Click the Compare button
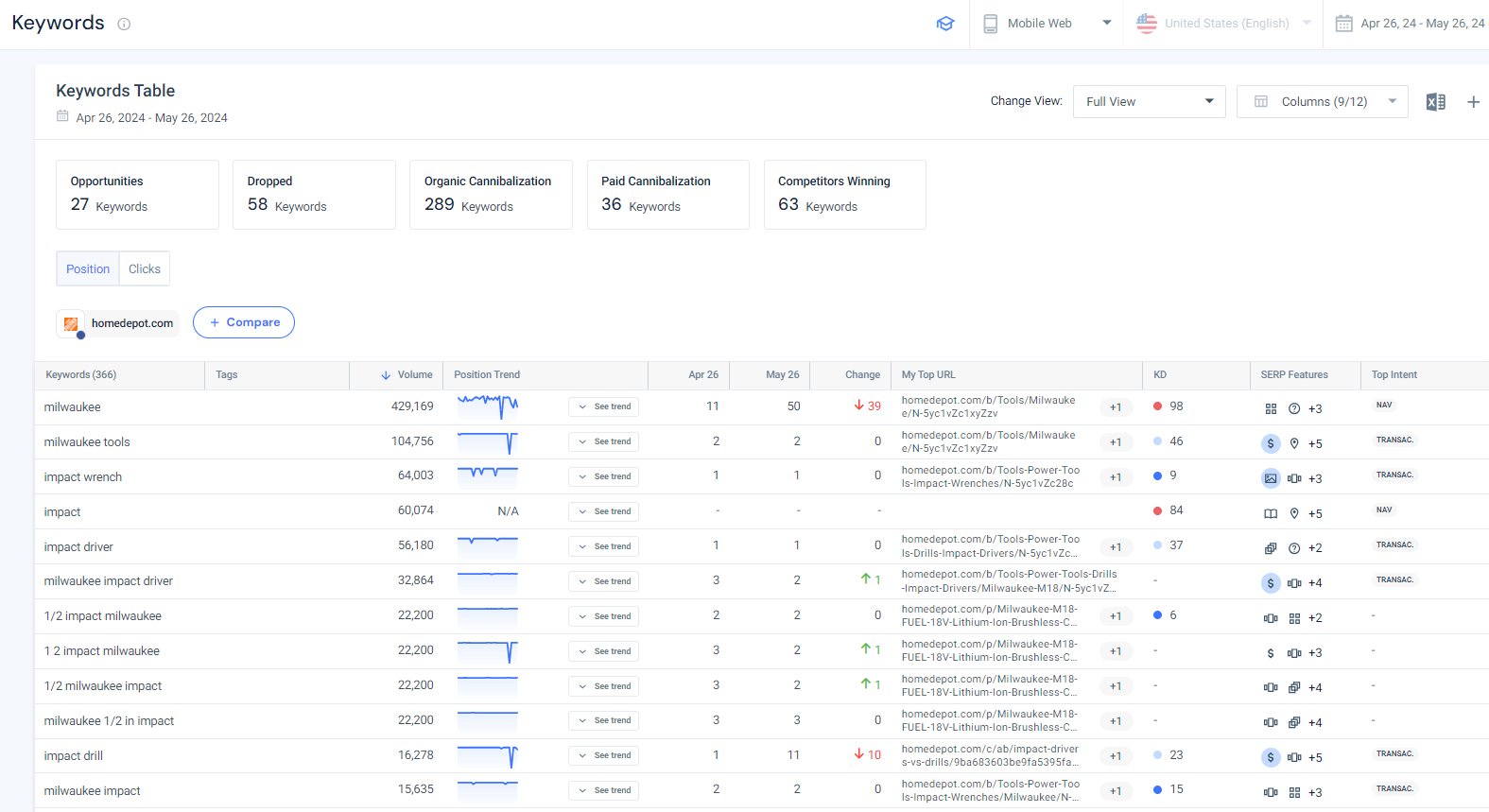Image resolution: width=1489 pixels, height=812 pixels. pos(244,322)
